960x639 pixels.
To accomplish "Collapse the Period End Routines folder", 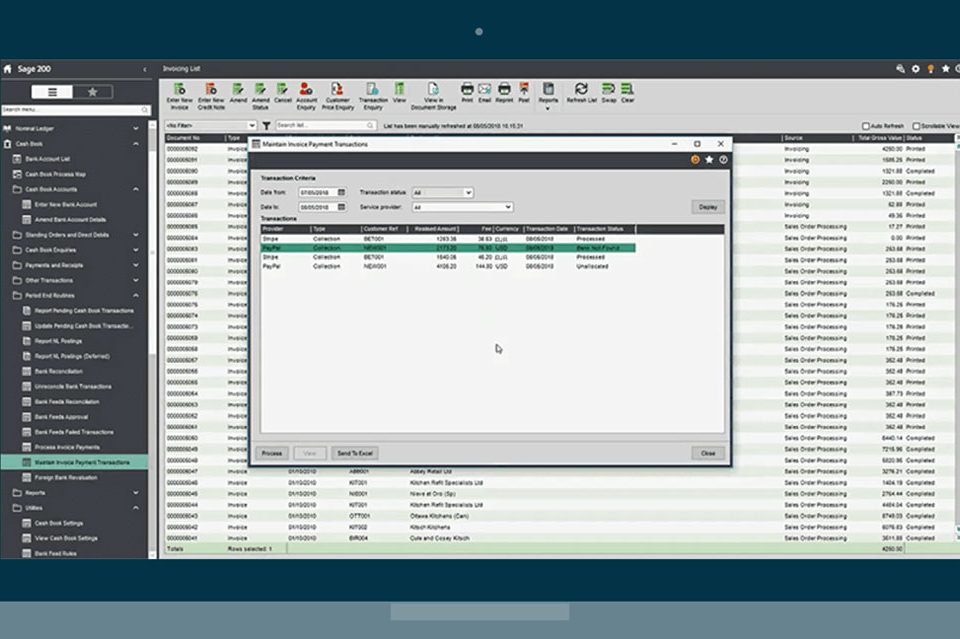I will pos(136,296).
